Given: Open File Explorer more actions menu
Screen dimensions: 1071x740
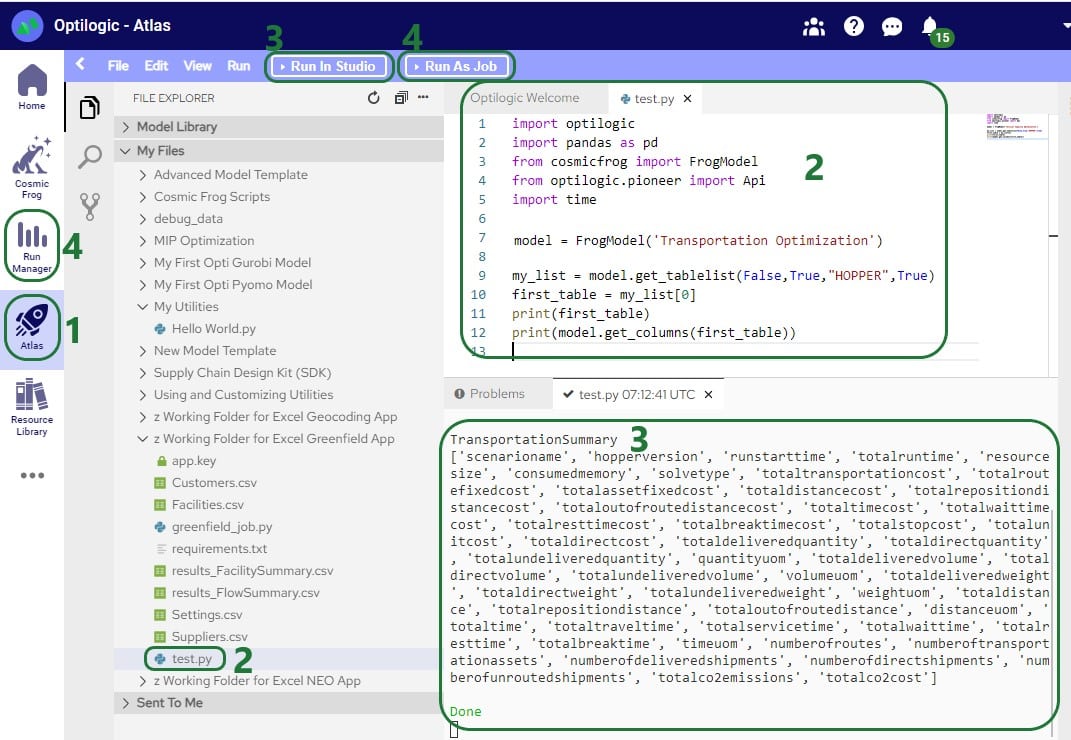Looking at the screenshot, I should point(423,97).
